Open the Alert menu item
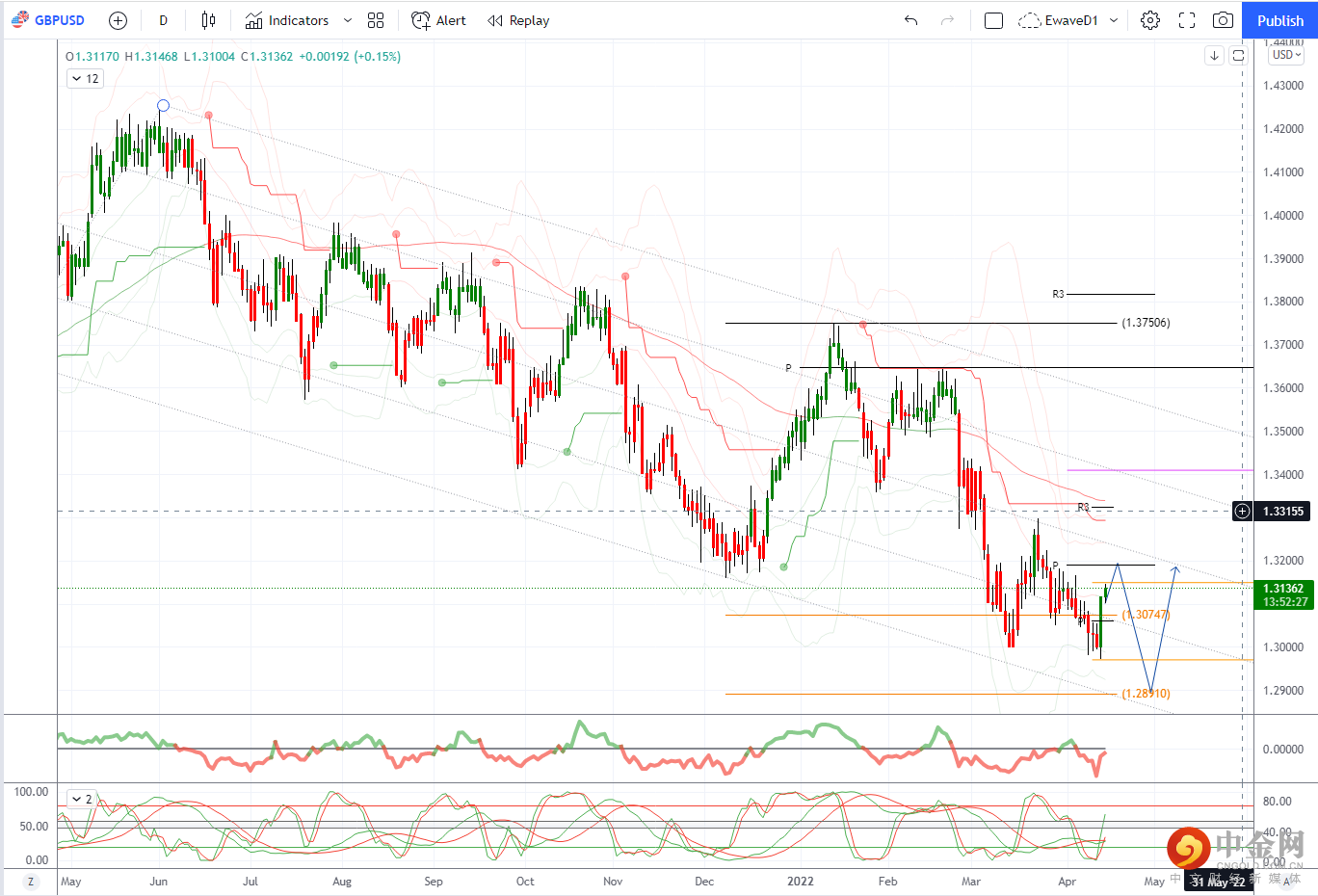The width and height of the screenshot is (1318, 896). (x=438, y=20)
